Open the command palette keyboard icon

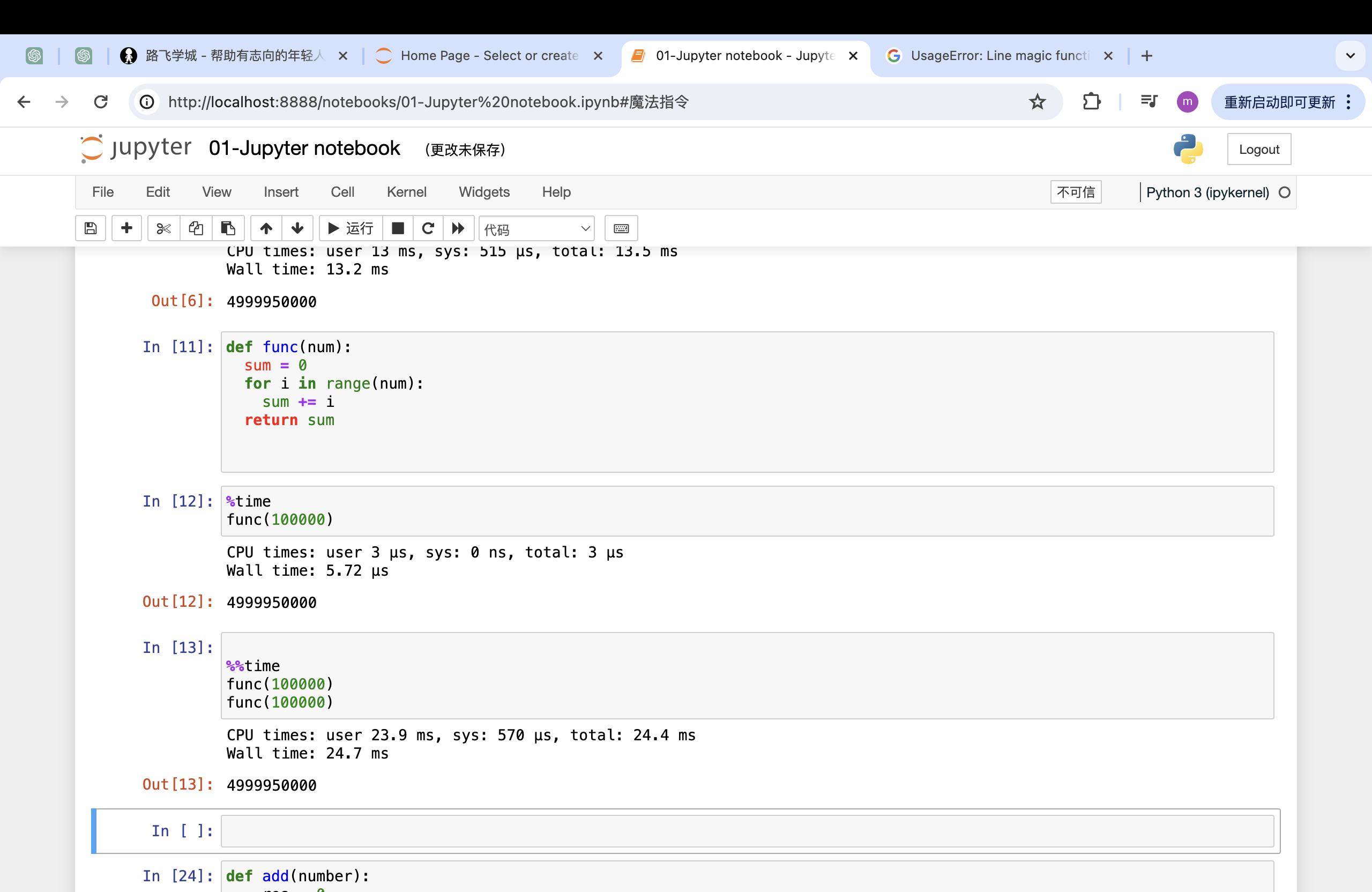point(622,228)
